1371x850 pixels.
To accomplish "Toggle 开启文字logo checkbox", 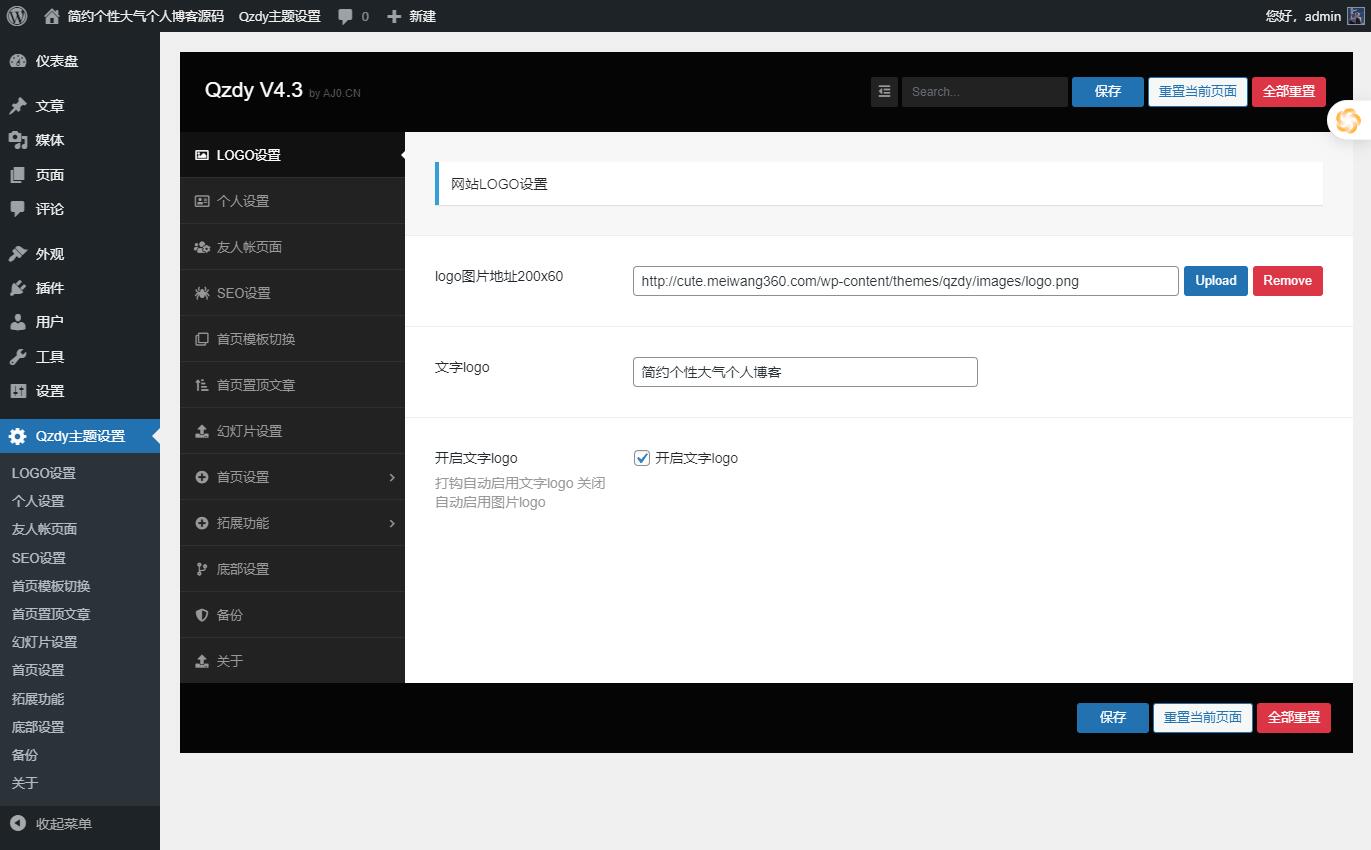I will pyautogui.click(x=642, y=458).
